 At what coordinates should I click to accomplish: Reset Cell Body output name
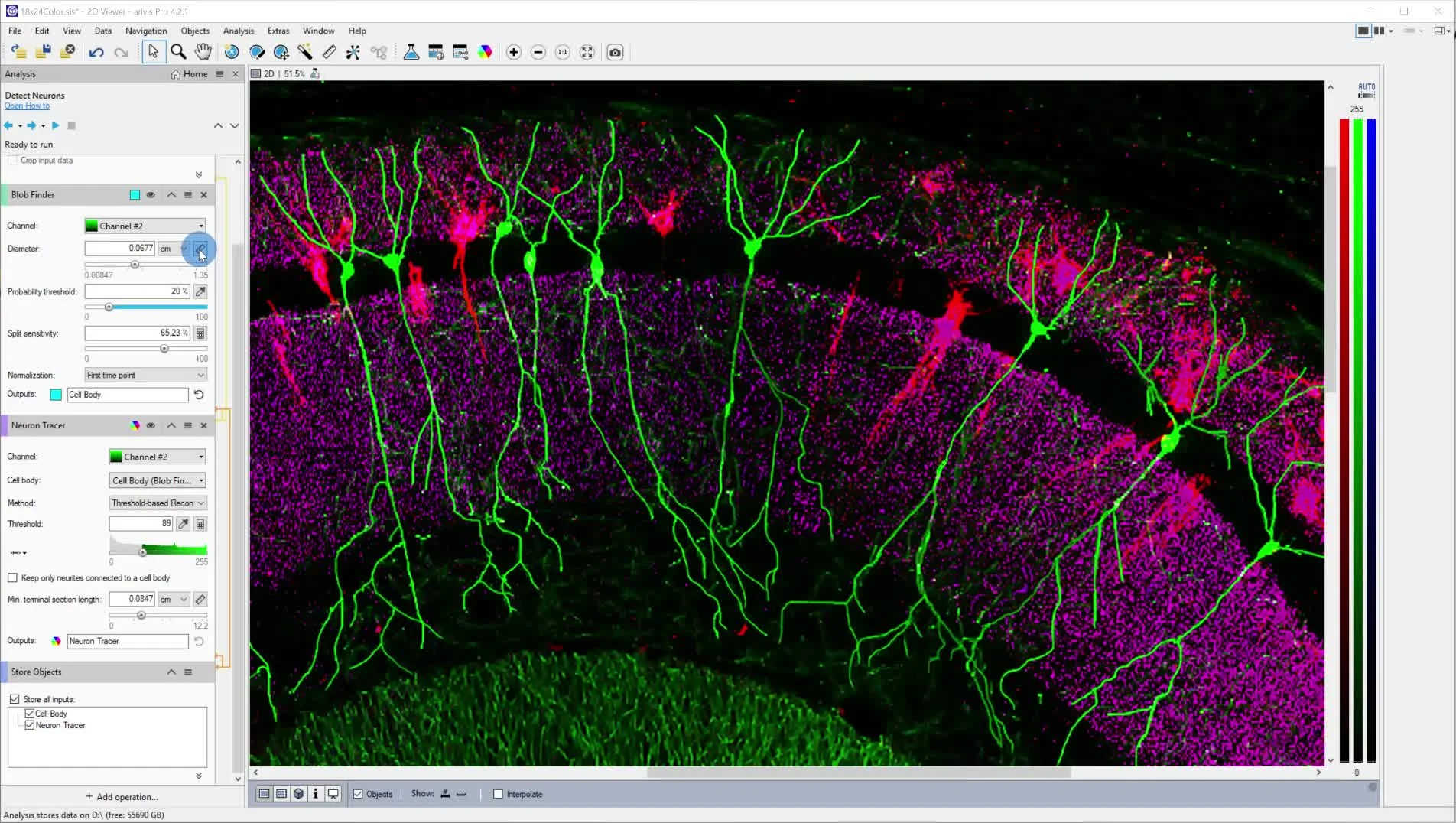coord(199,395)
